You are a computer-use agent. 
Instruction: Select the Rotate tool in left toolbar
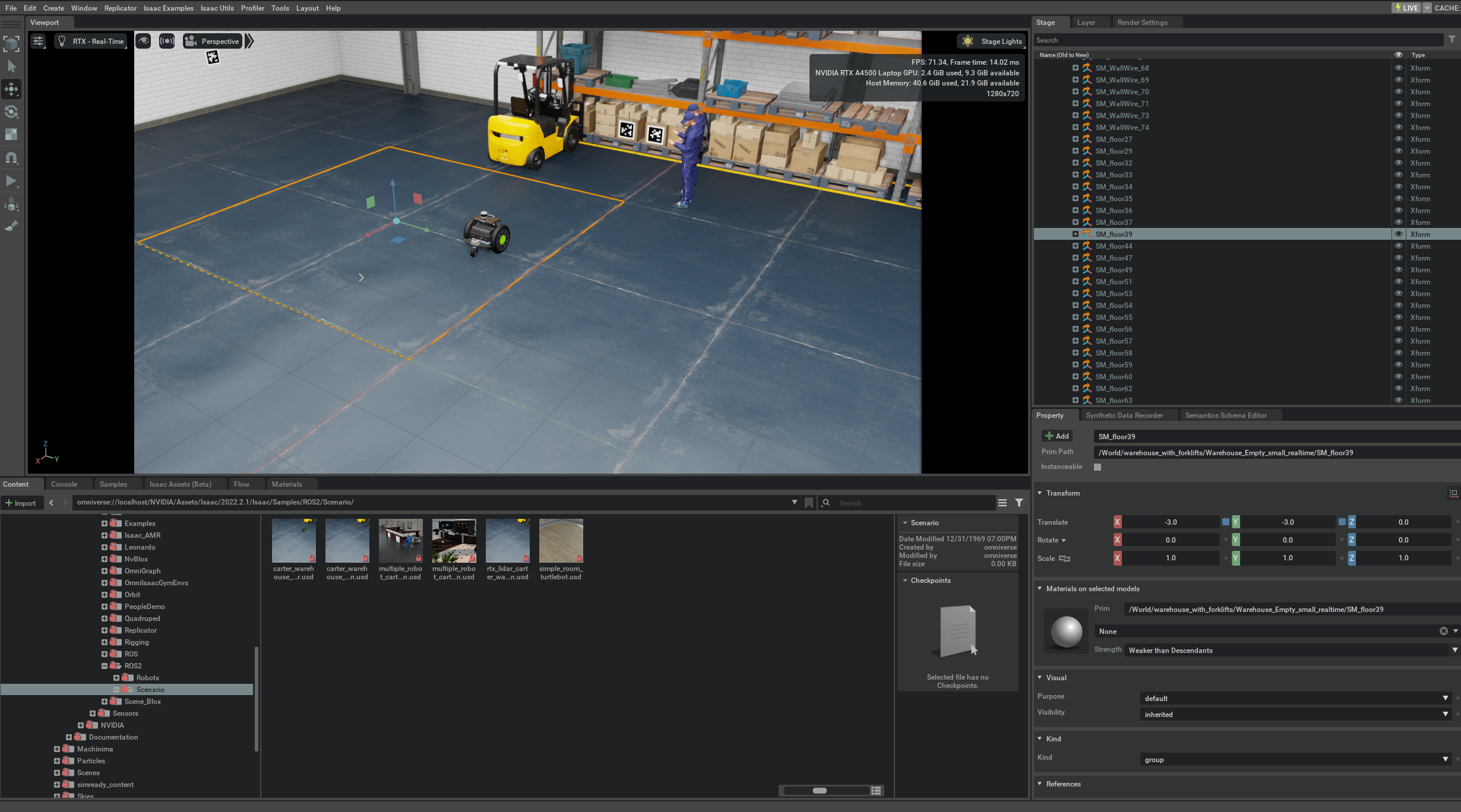11,112
